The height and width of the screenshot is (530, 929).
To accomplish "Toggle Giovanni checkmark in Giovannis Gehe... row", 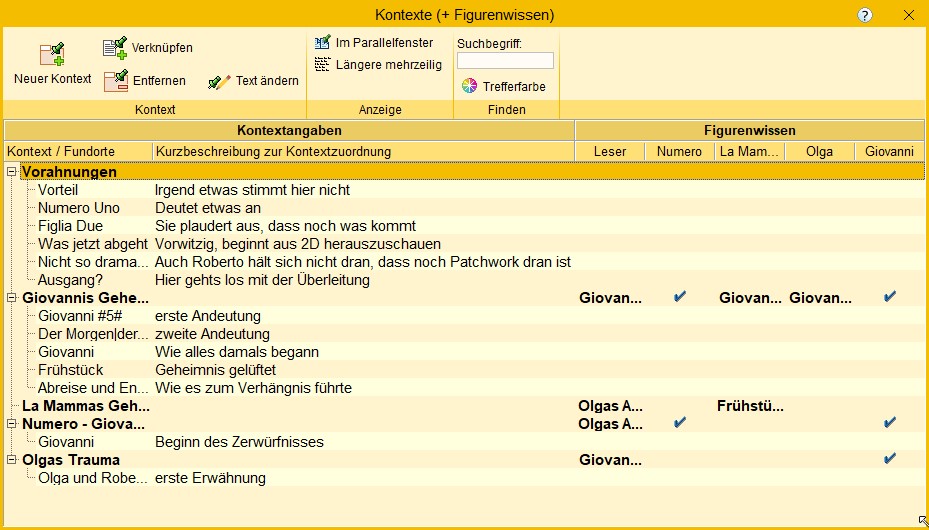I will point(889,297).
